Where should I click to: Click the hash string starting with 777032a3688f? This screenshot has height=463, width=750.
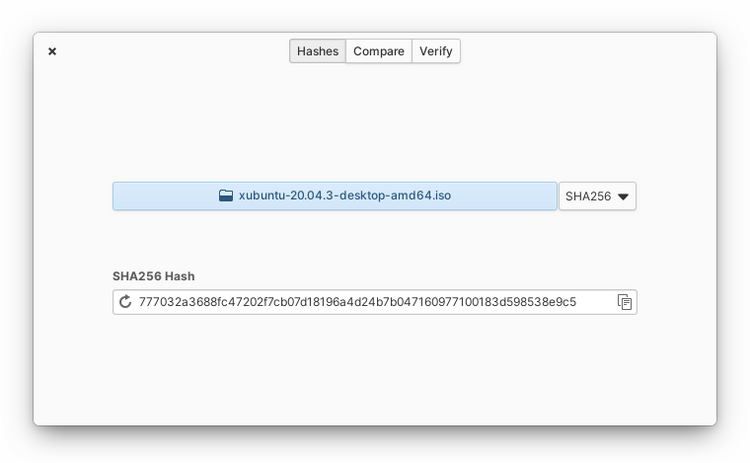coord(357,302)
